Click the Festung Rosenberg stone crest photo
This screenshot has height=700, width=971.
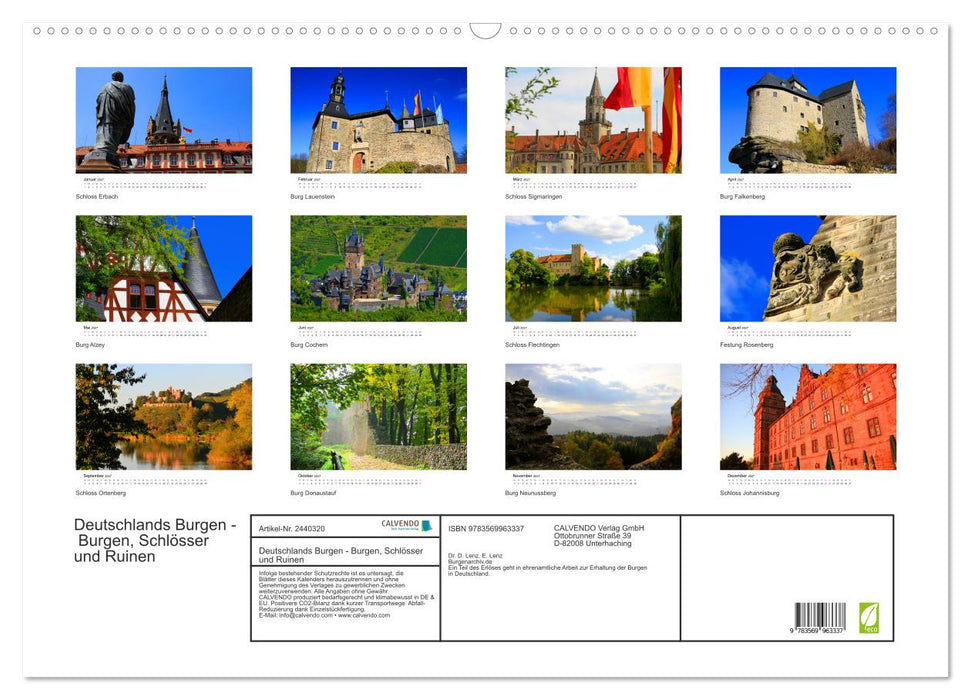[x=808, y=268]
